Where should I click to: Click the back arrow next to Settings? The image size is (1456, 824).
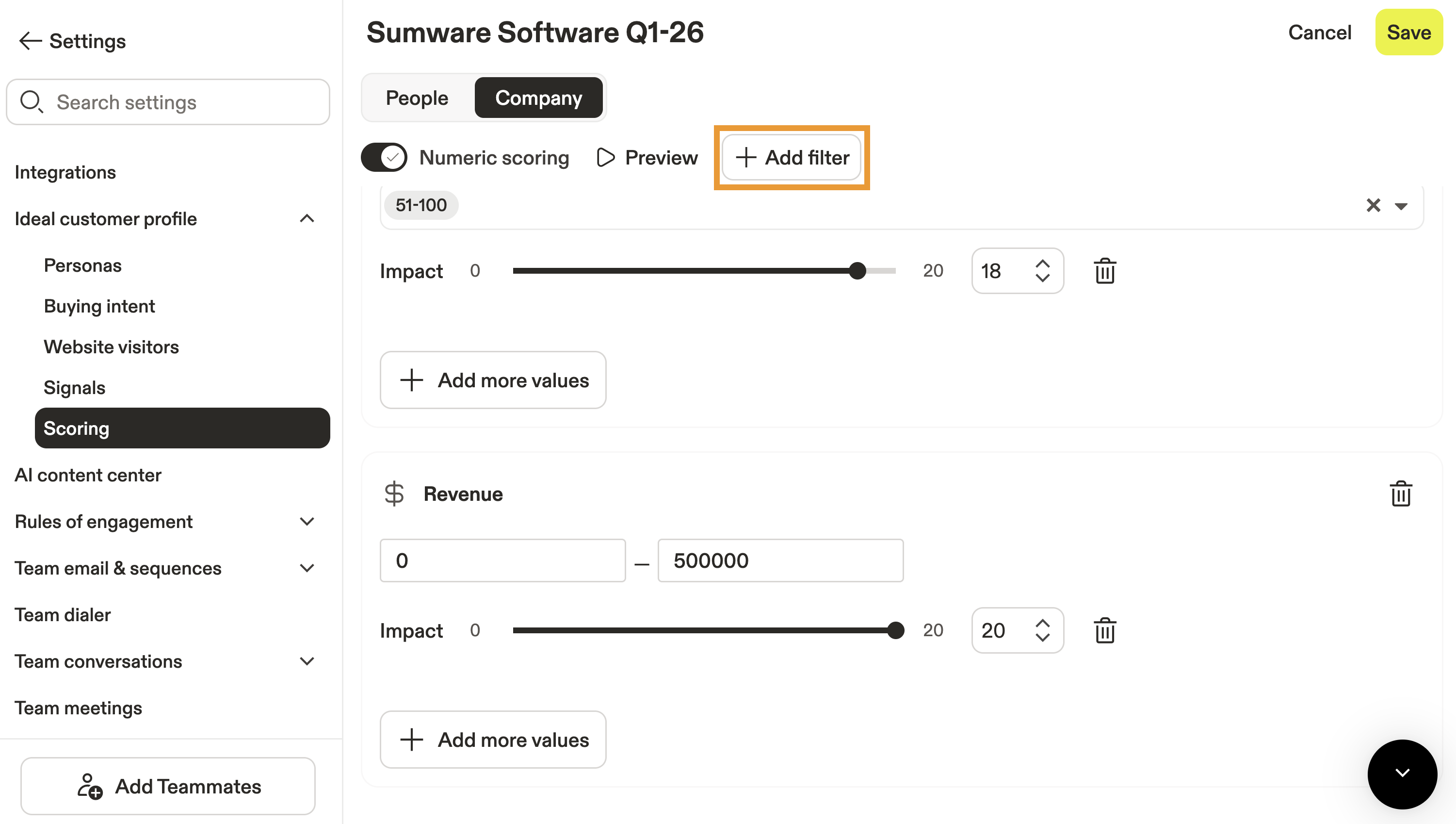[x=30, y=41]
